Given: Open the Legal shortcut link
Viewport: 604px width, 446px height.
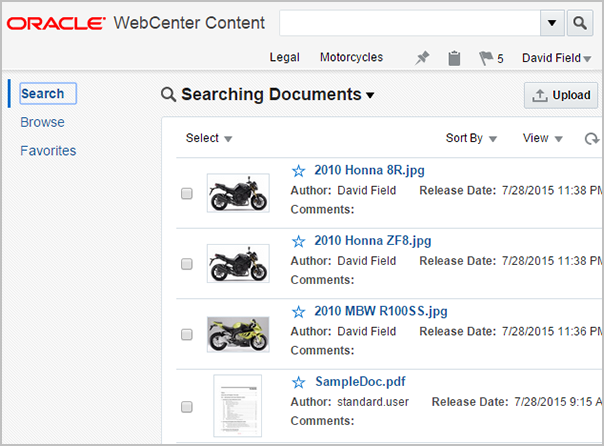Looking at the screenshot, I should (284, 57).
